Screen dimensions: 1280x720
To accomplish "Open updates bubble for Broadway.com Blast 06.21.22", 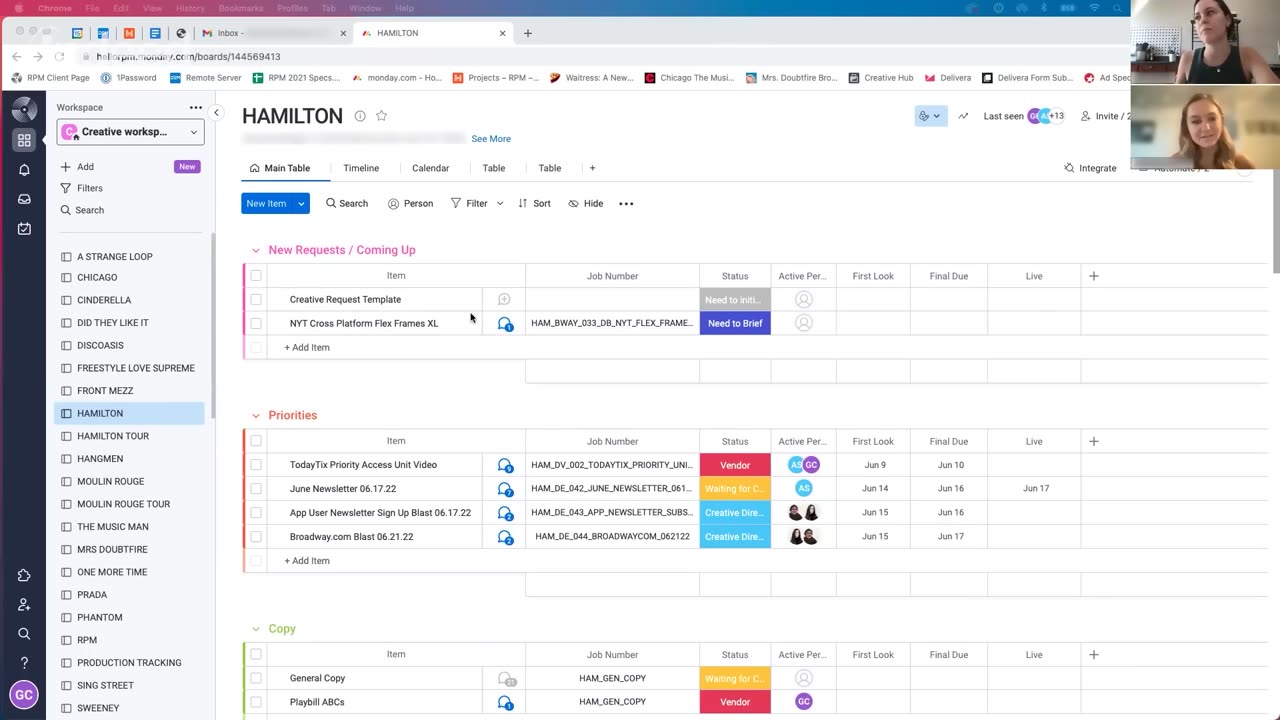I will [505, 537].
